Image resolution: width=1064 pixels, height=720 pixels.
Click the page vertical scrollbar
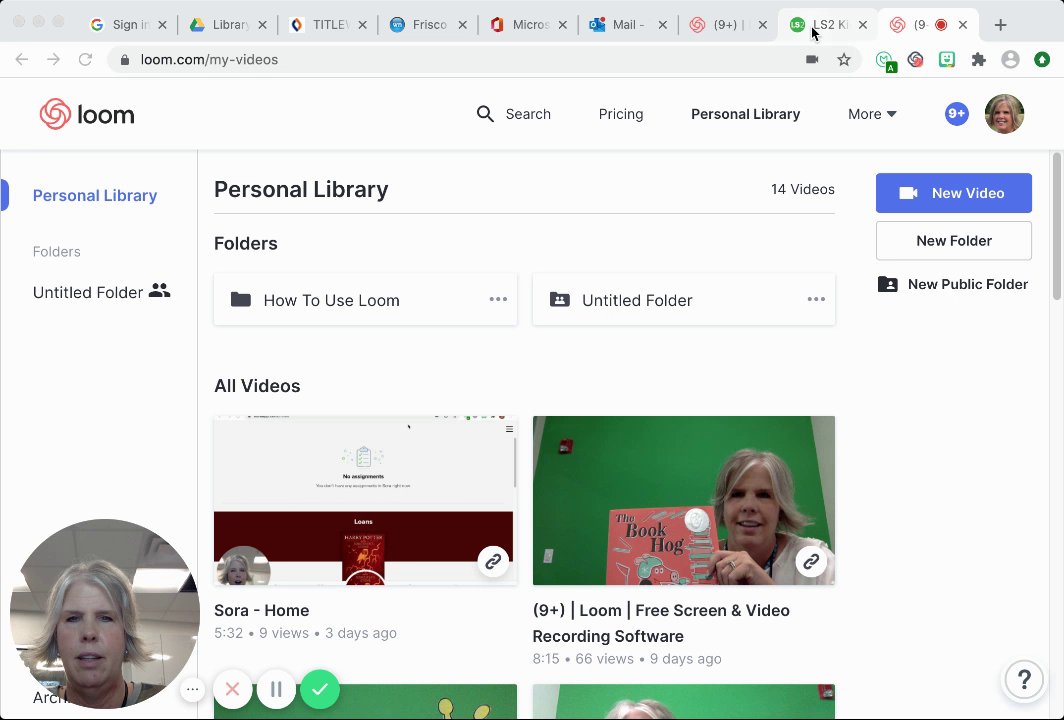click(x=1056, y=227)
